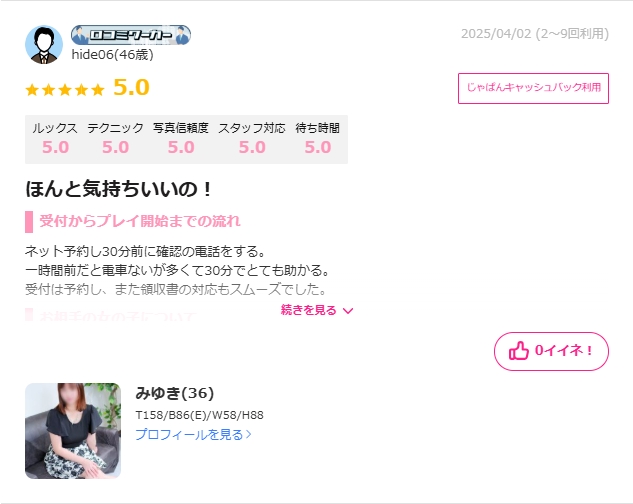Click the 口コミワーカー badge icon
Viewport: 633px width, 504px height.
[x=130, y=35]
